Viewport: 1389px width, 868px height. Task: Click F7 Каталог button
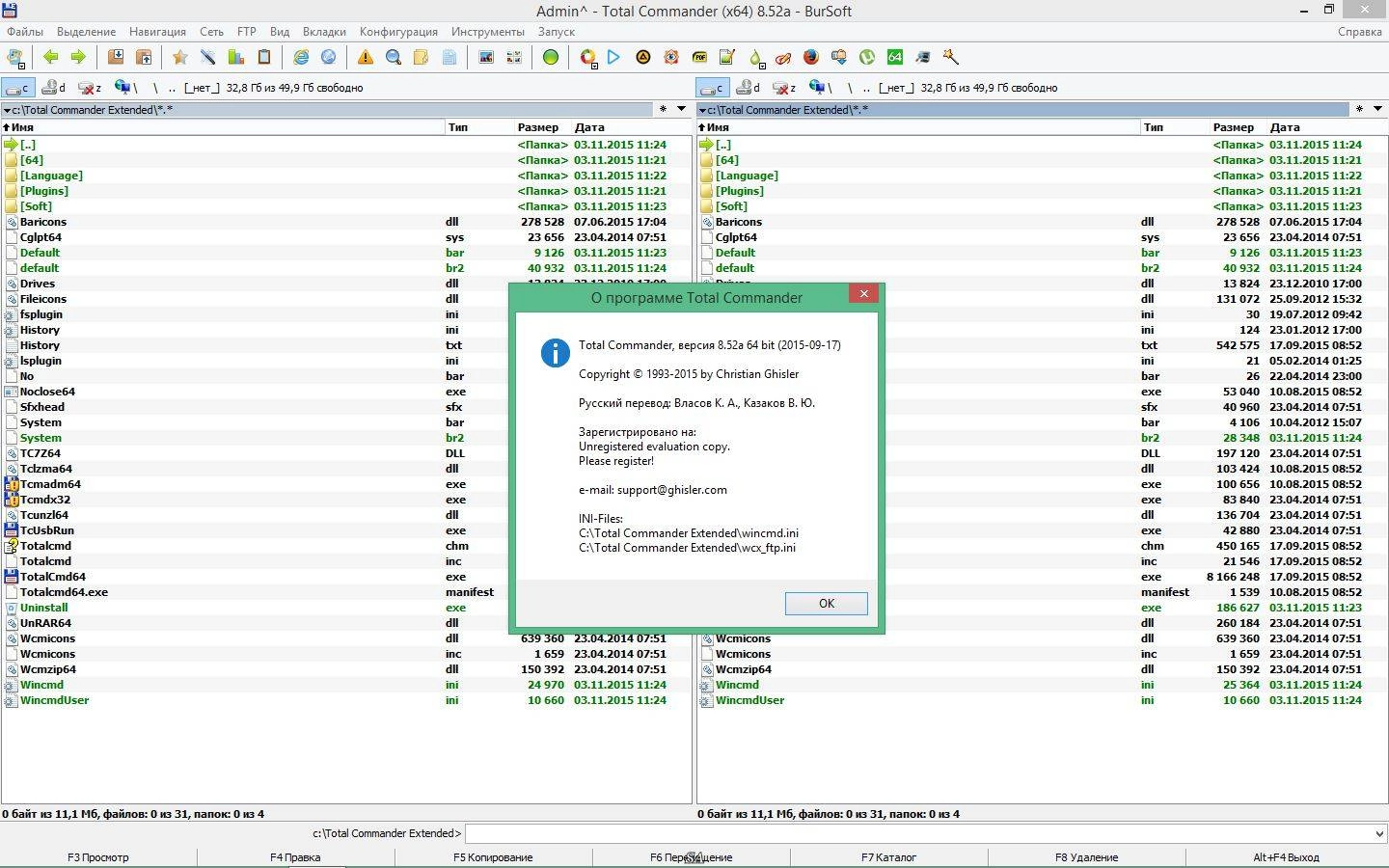click(888, 857)
